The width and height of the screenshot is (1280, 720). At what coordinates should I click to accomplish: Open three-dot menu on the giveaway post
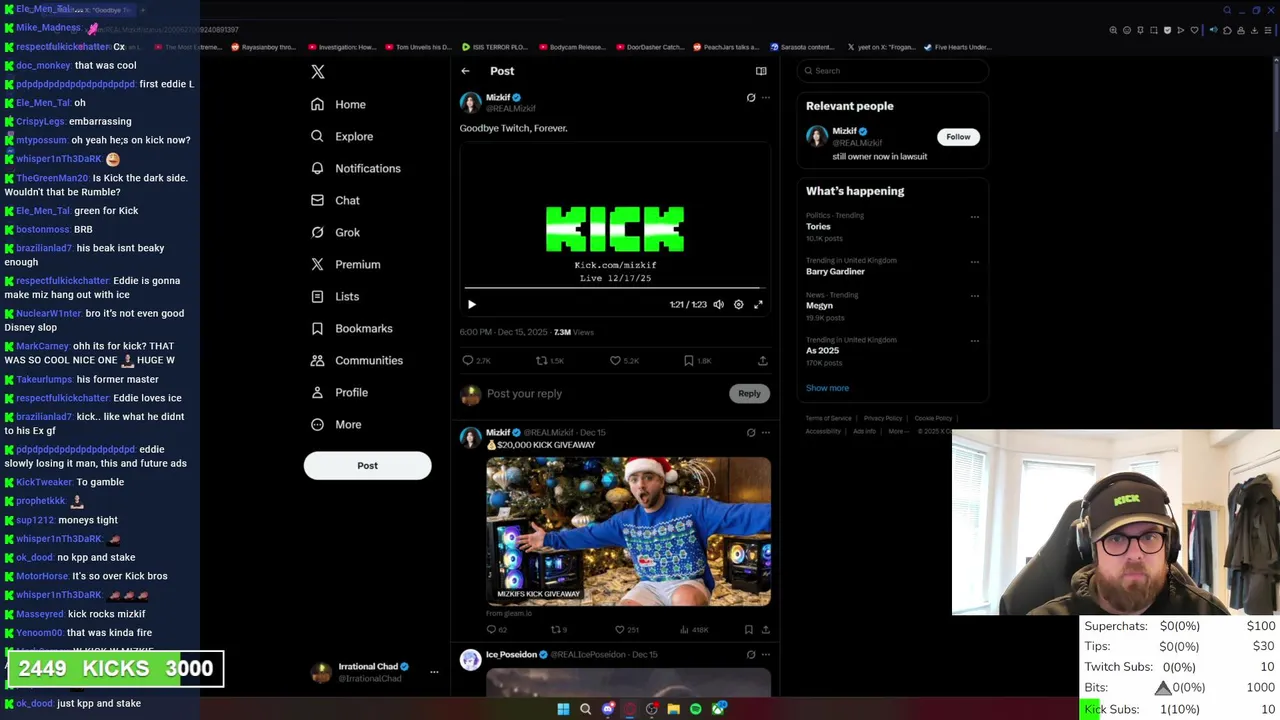[766, 433]
